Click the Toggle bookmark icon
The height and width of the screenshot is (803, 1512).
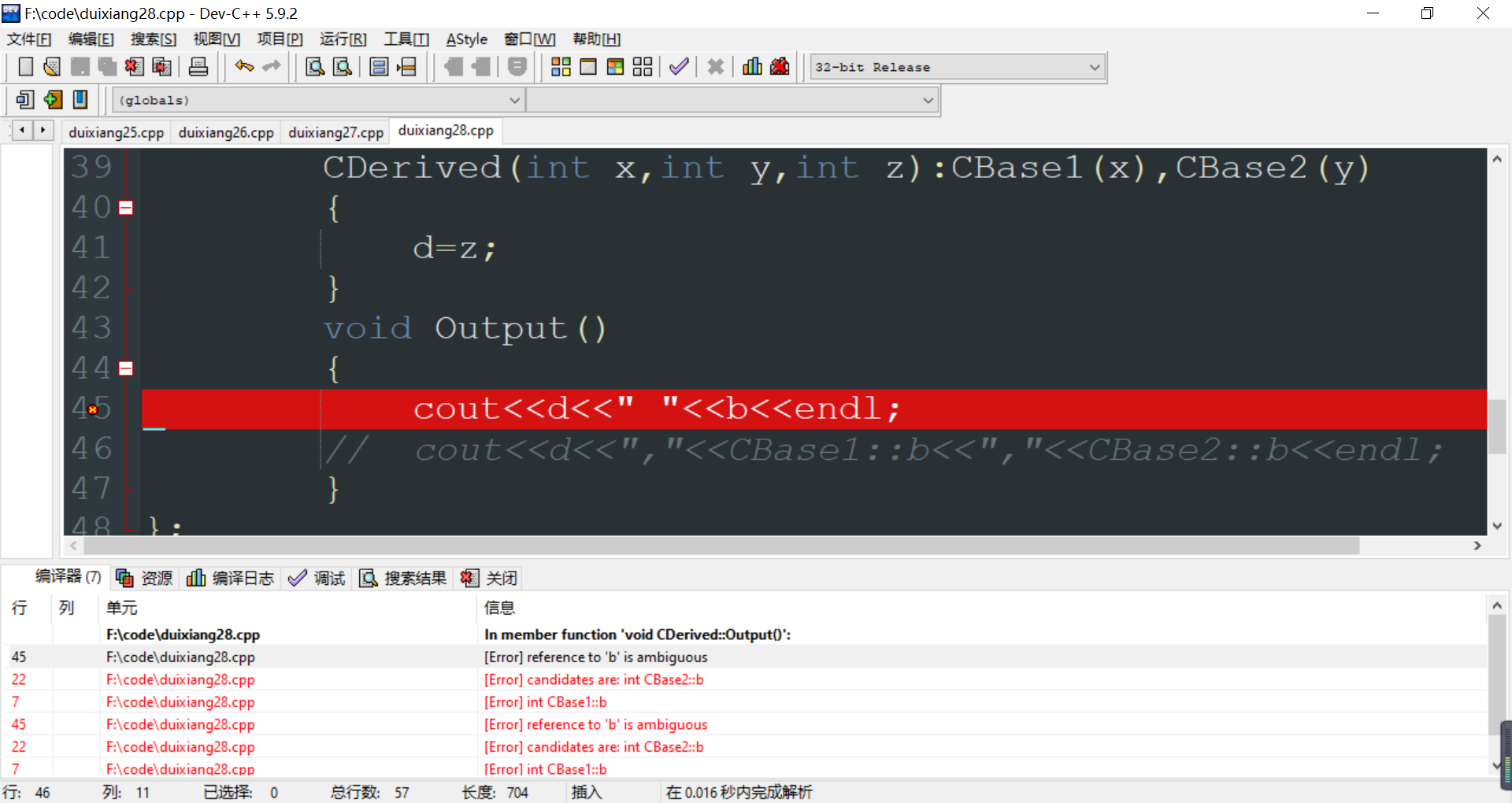(517, 67)
